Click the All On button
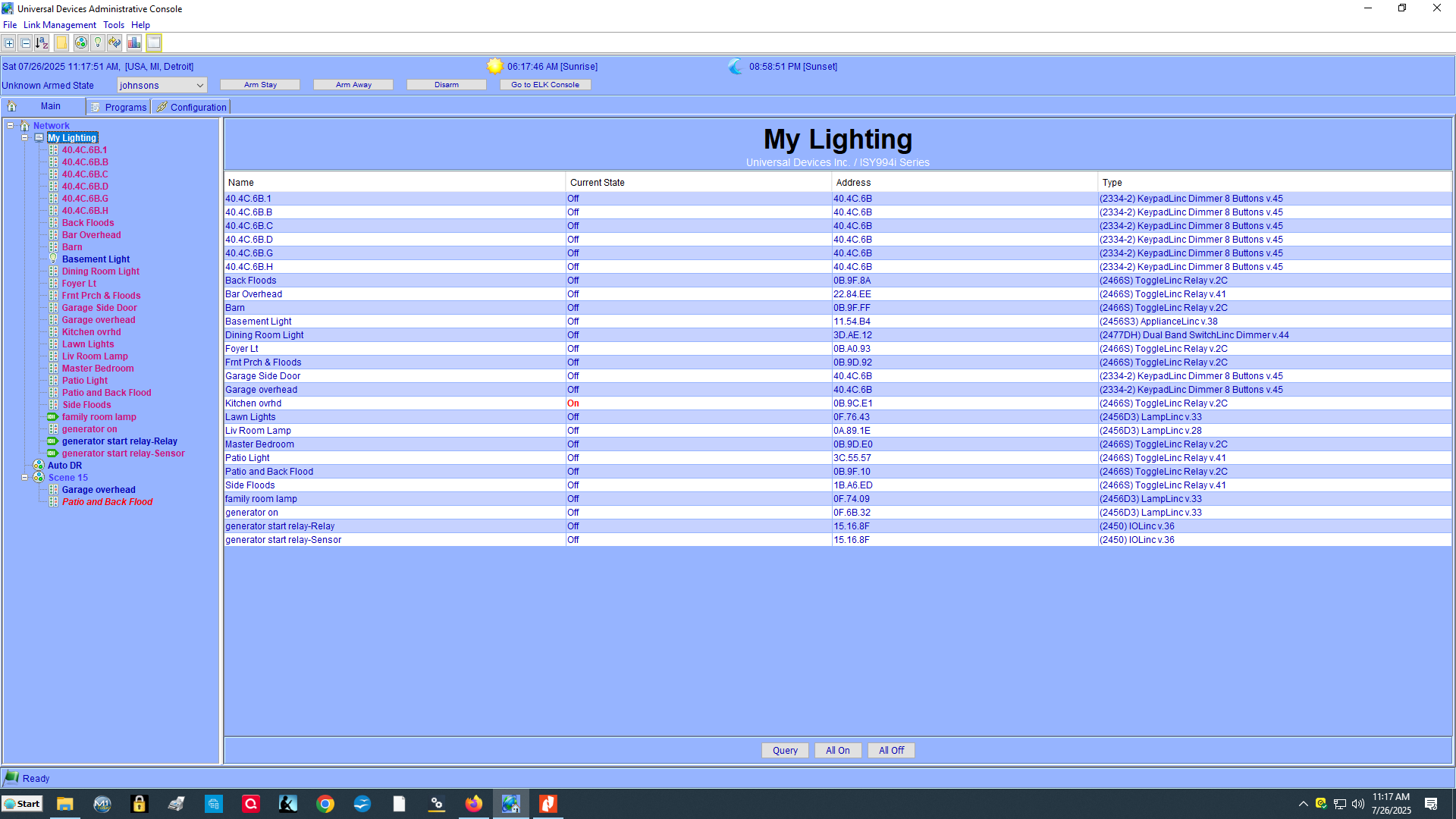1456x819 pixels. [838, 750]
